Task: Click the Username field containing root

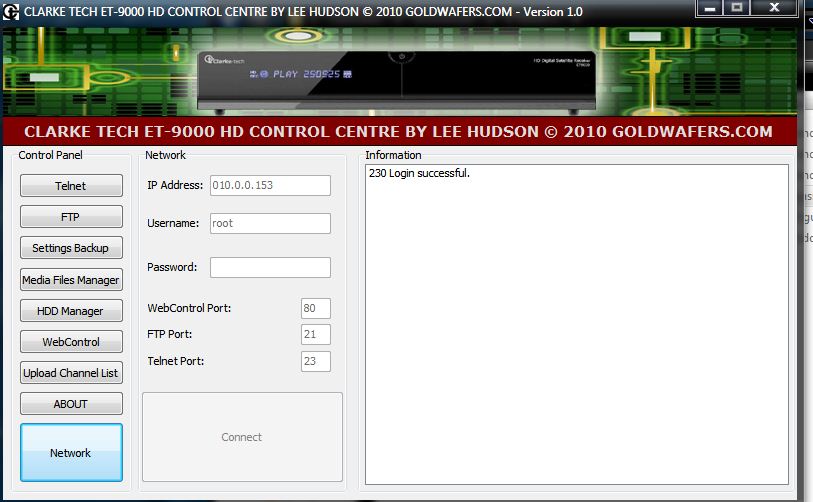Action: (x=270, y=224)
